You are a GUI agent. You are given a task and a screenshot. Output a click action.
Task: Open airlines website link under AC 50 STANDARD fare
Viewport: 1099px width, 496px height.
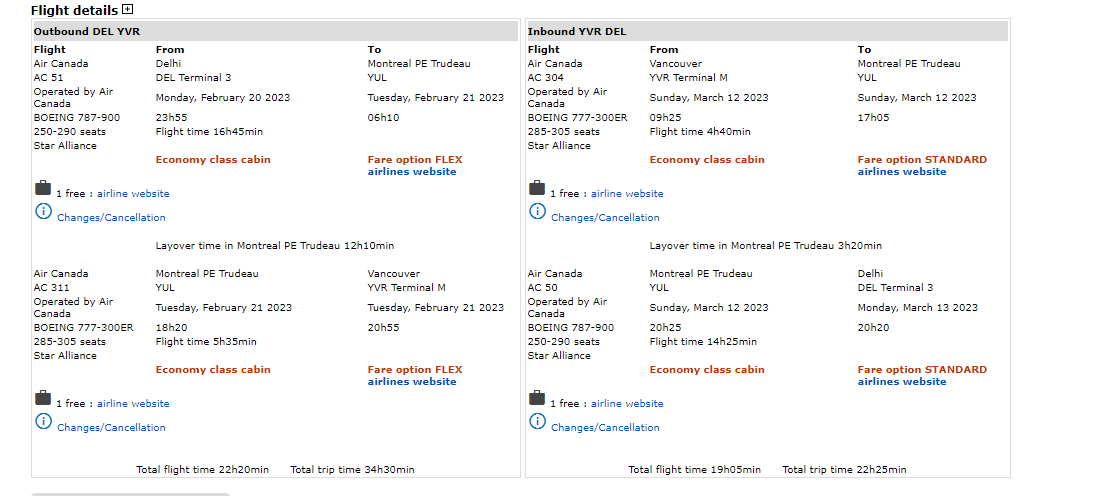point(901,382)
